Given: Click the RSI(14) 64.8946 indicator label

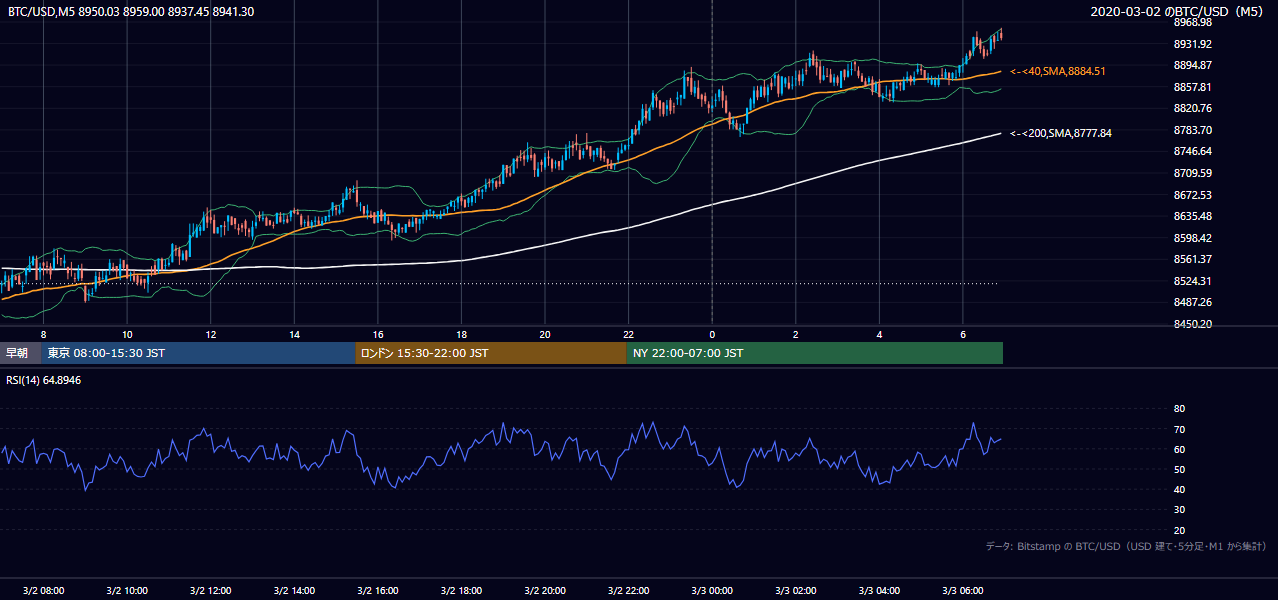Looking at the screenshot, I should [x=44, y=381].
